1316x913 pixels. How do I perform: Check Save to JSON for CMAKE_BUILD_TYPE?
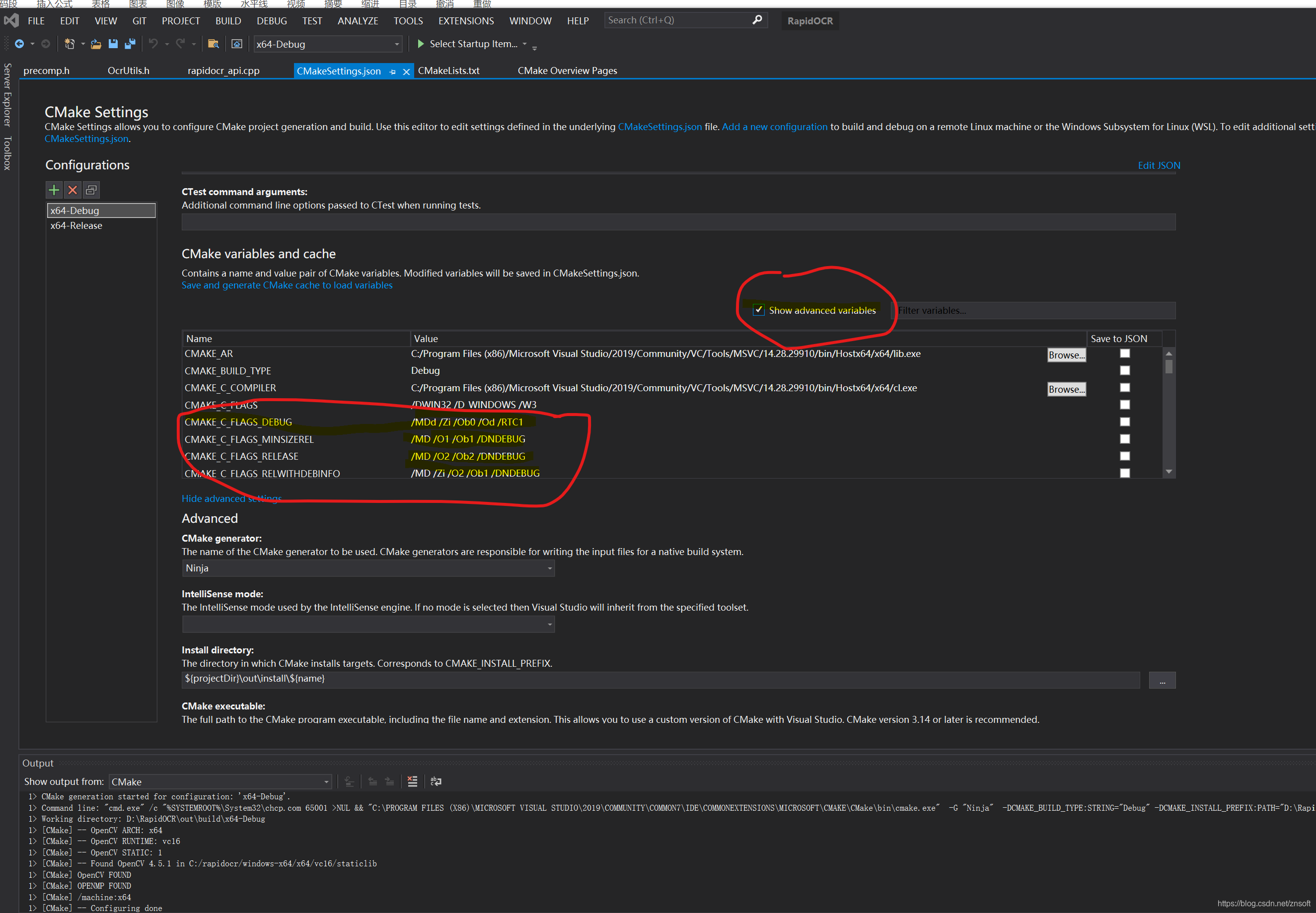1124,371
